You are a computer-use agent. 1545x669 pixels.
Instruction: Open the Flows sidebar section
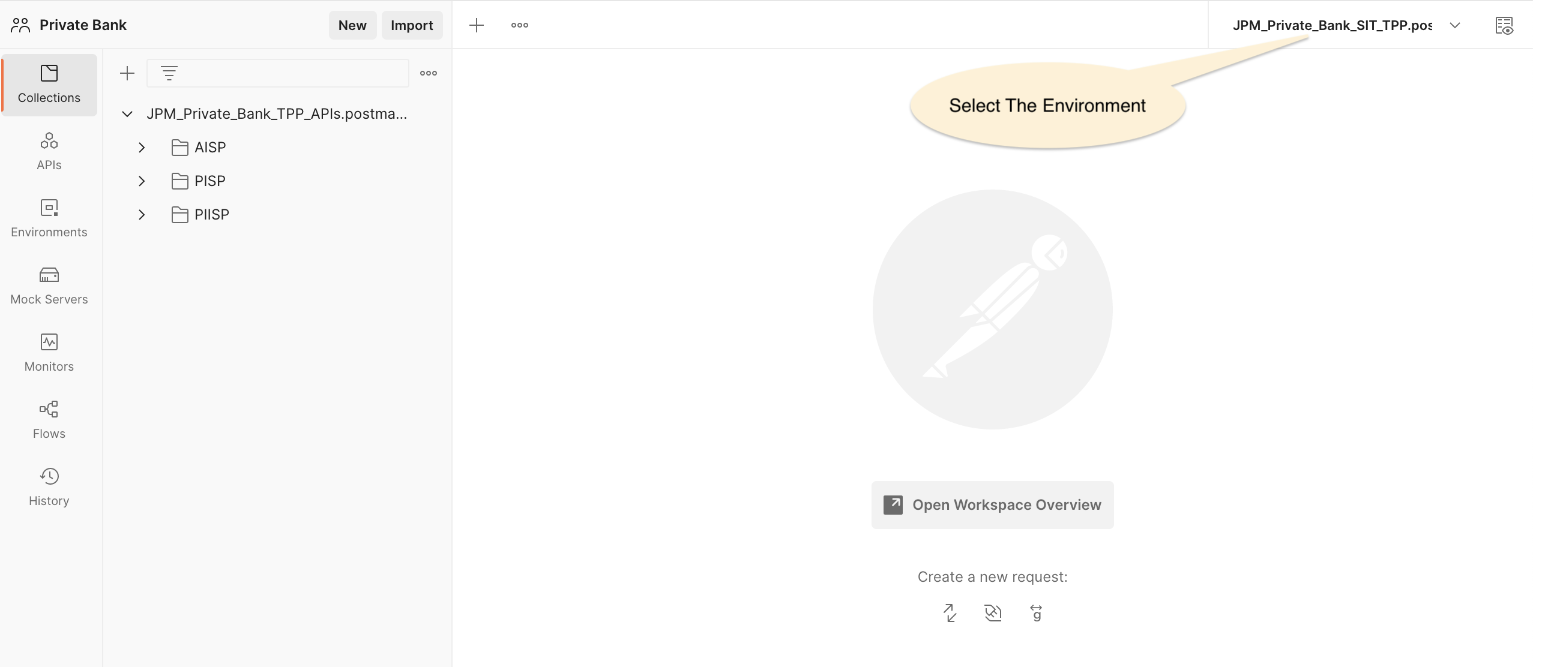point(49,419)
